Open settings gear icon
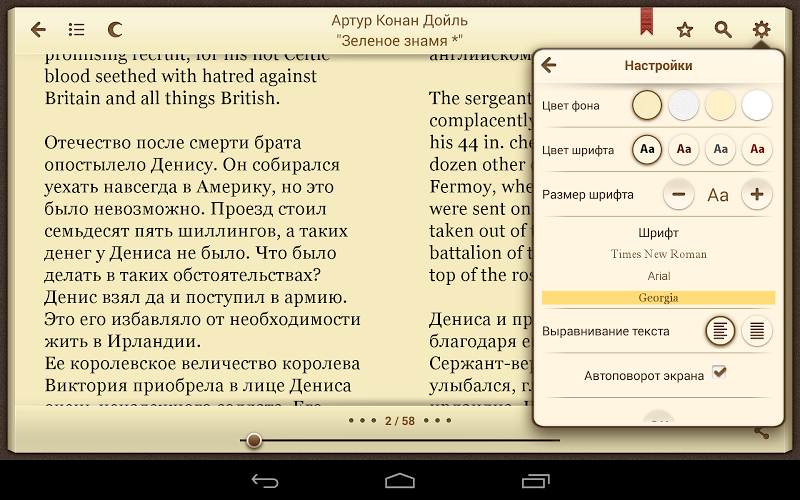The width and height of the screenshot is (800, 500). (761, 30)
